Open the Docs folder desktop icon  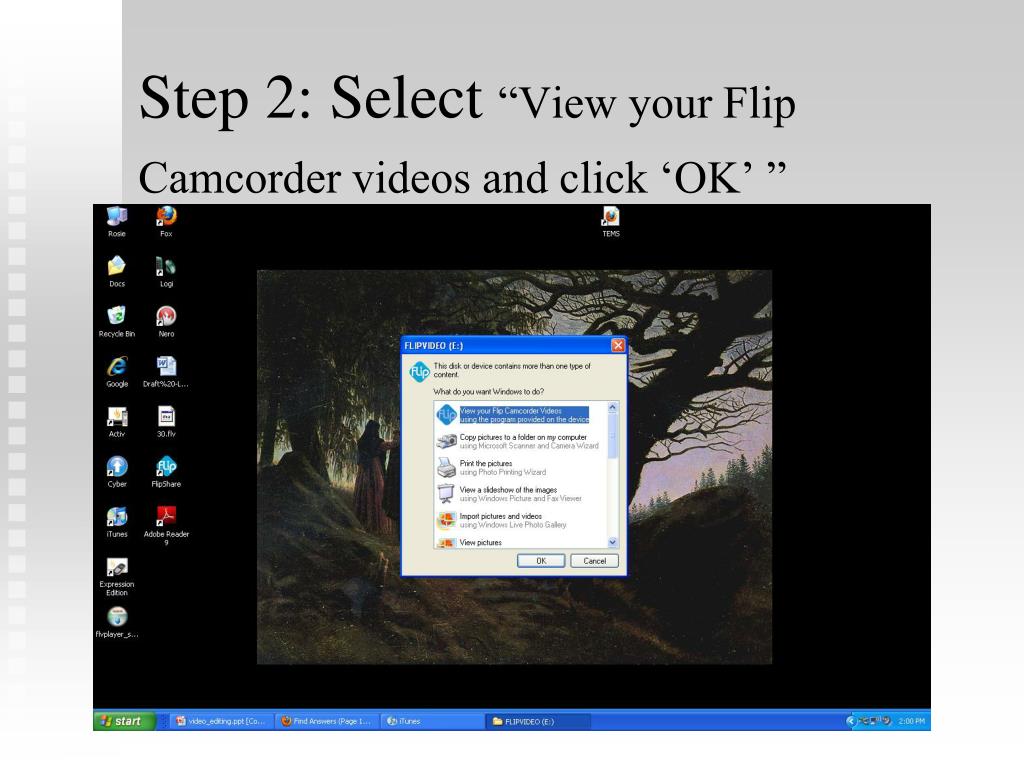117,272
